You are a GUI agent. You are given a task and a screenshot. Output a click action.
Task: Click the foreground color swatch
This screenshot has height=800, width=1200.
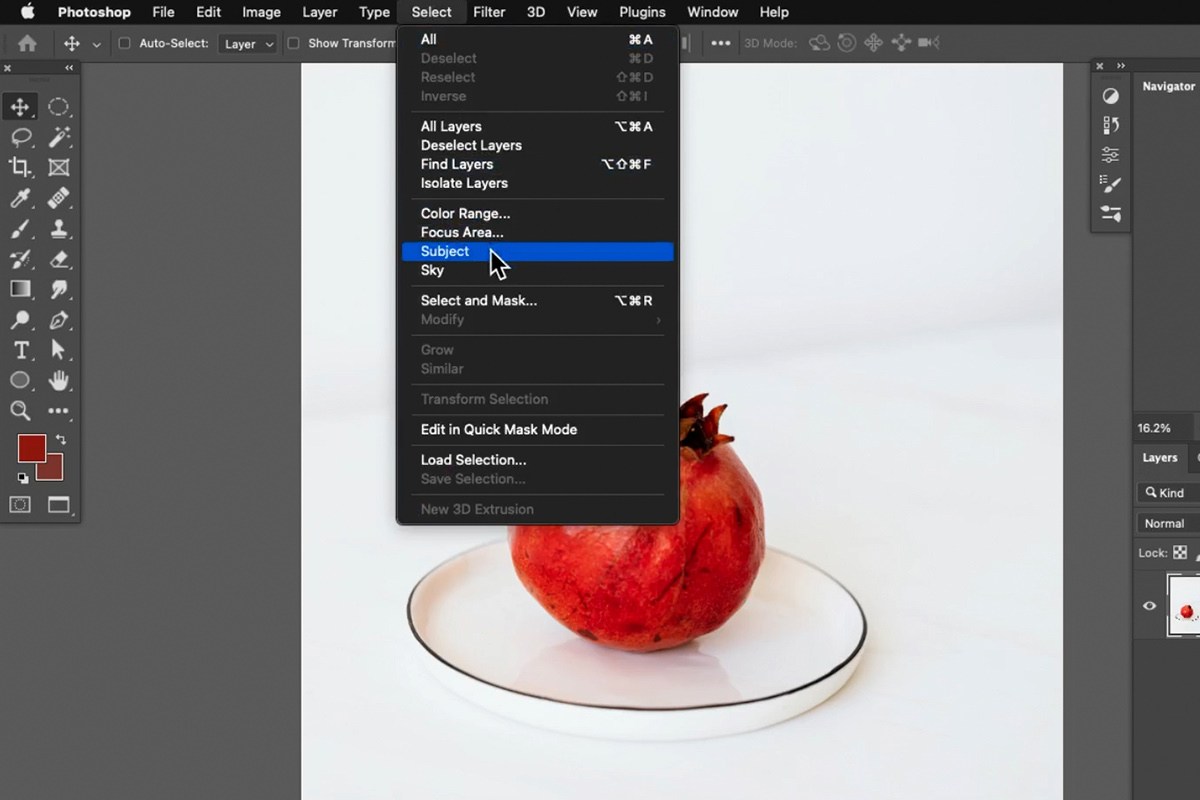pyautogui.click(x=31, y=448)
